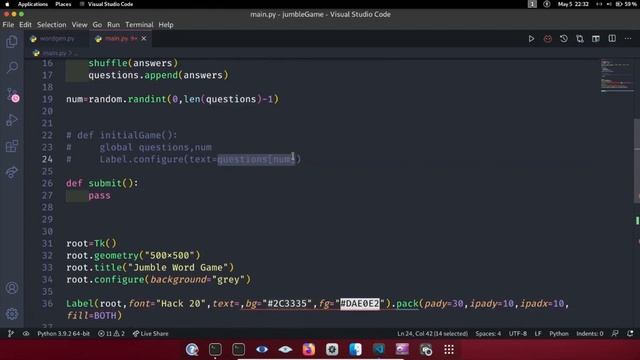Click Ln 24, Col 42 cursor position
The width and height of the screenshot is (640, 360).
coord(432,333)
